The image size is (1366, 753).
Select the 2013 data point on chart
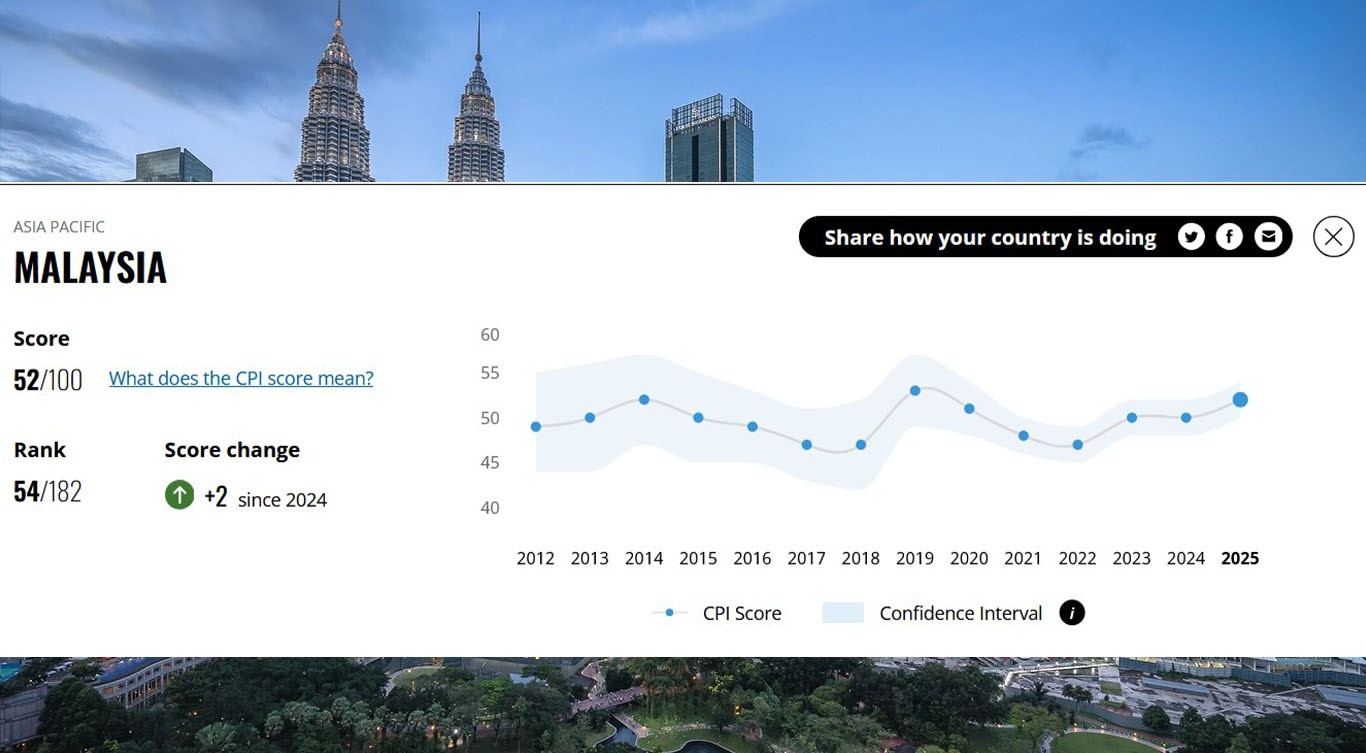click(590, 418)
